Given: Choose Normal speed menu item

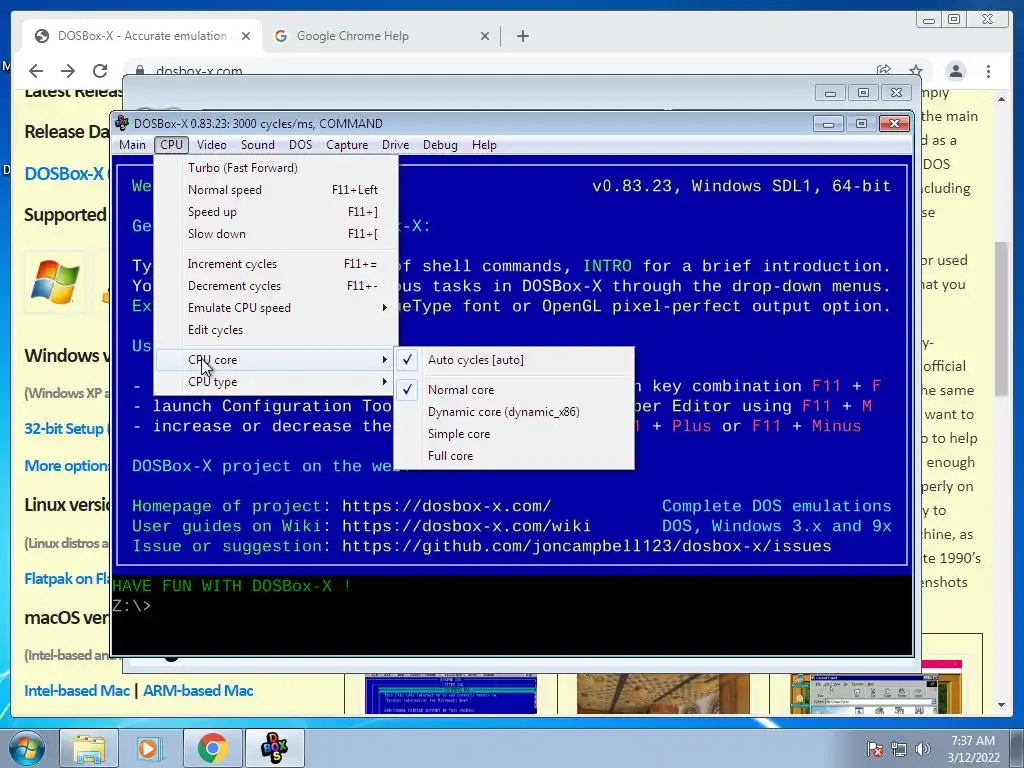Looking at the screenshot, I should pyautogui.click(x=276, y=190).
